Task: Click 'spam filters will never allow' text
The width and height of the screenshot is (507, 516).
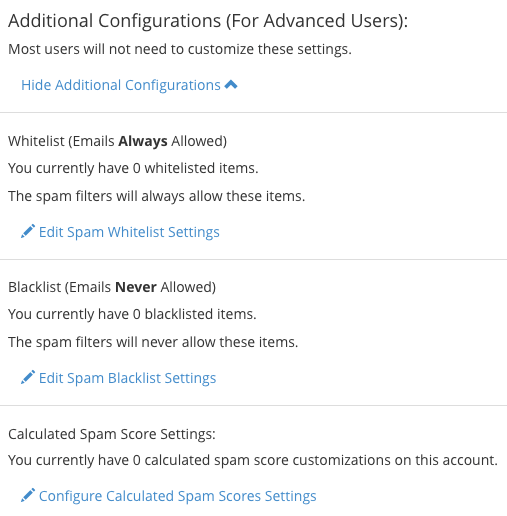Action: click(153, 342)
